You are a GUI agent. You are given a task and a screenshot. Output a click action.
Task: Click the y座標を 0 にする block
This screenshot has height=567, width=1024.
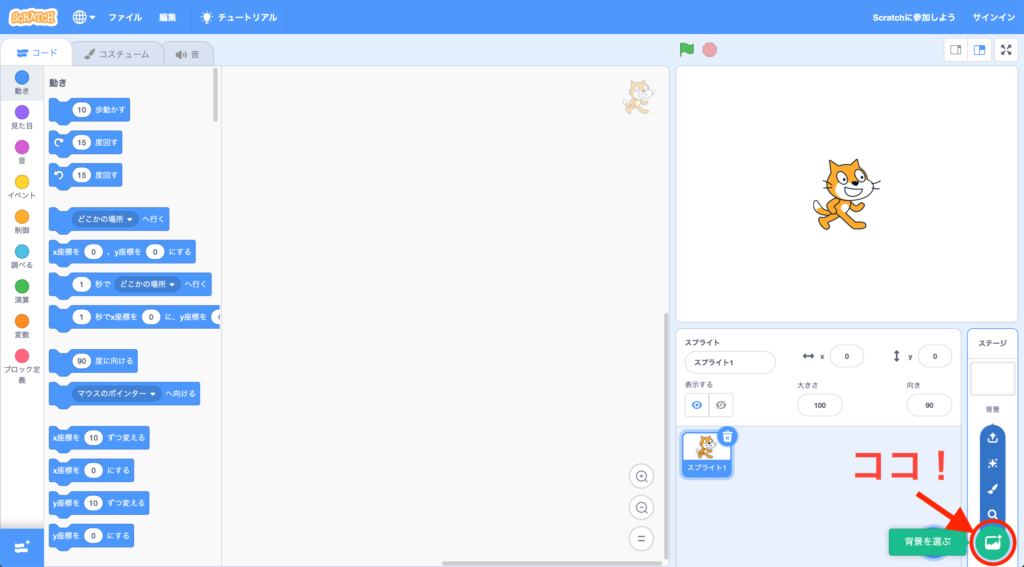pos(91,536)
